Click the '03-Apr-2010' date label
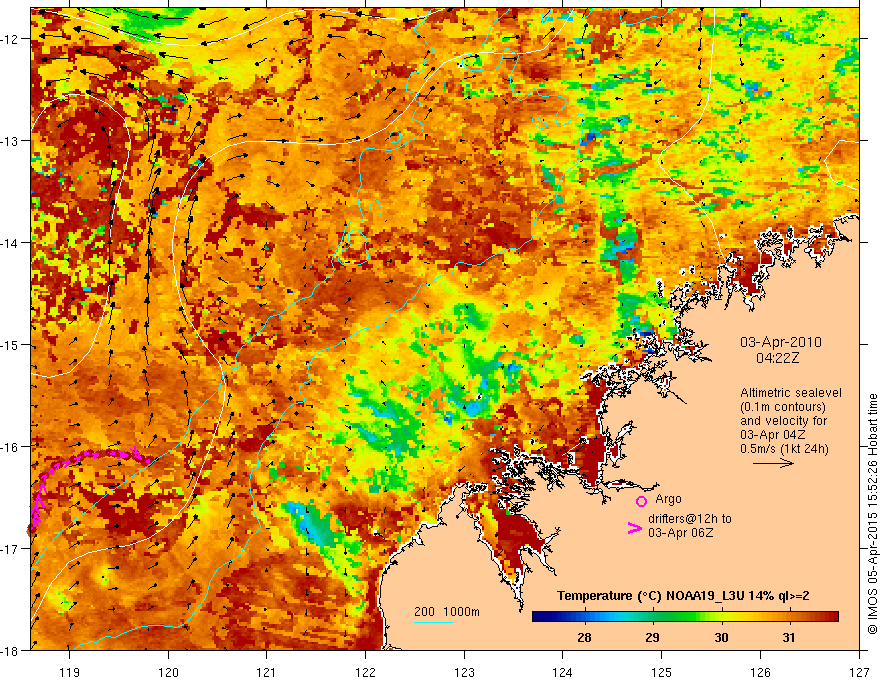The width and height of the screenshot is (880, 680). [781, 342]
